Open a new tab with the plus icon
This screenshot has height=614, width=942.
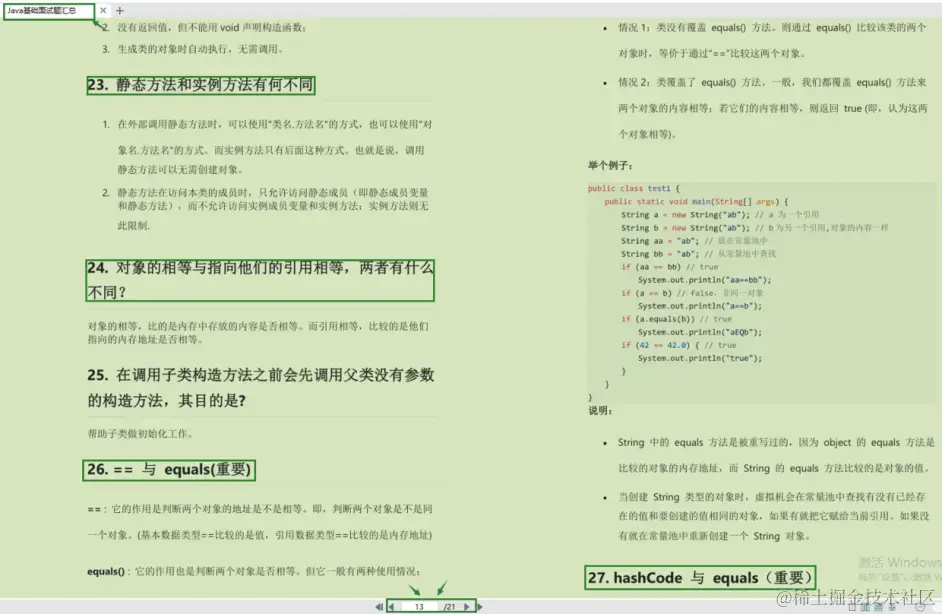[x=120, y=10]
